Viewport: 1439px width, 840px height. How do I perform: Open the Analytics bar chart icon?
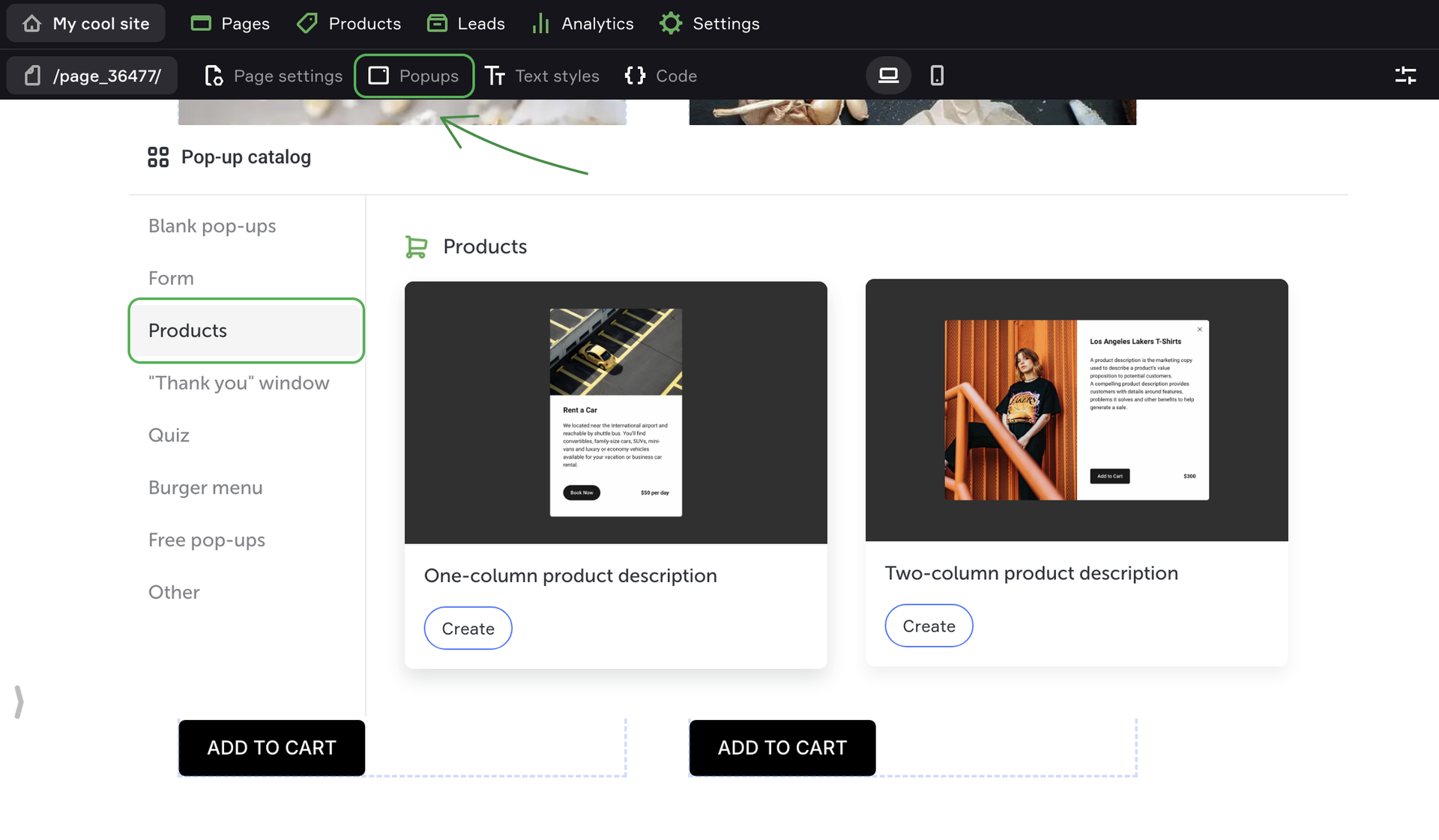click(540, 23)
